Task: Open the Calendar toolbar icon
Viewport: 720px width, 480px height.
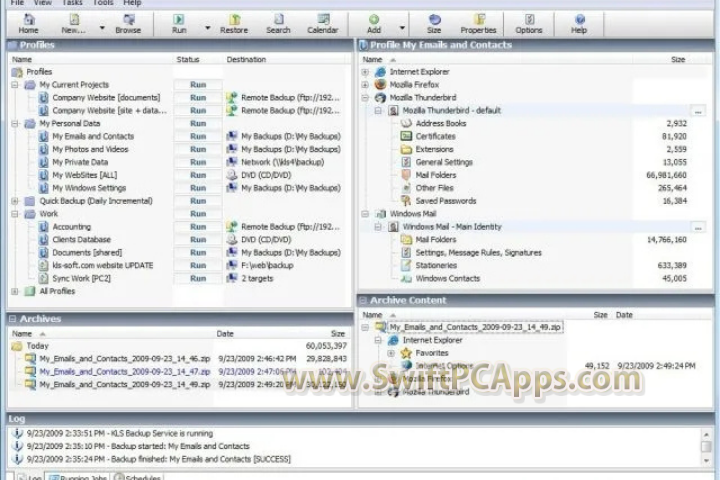Action: pyautogui.click(x=322, y=24)
